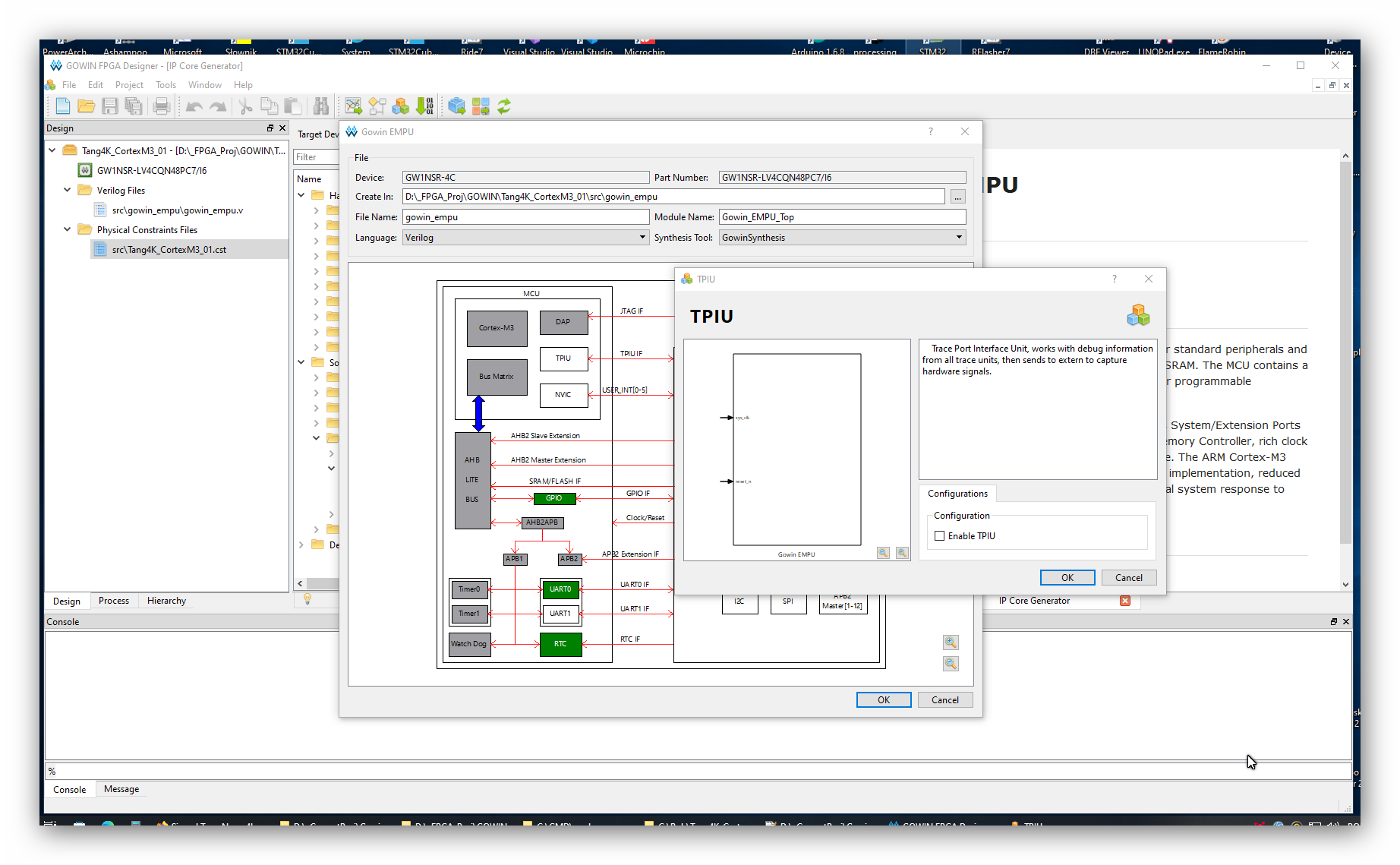Click left magnifier under TPIU symbol preview

[883, 553]
